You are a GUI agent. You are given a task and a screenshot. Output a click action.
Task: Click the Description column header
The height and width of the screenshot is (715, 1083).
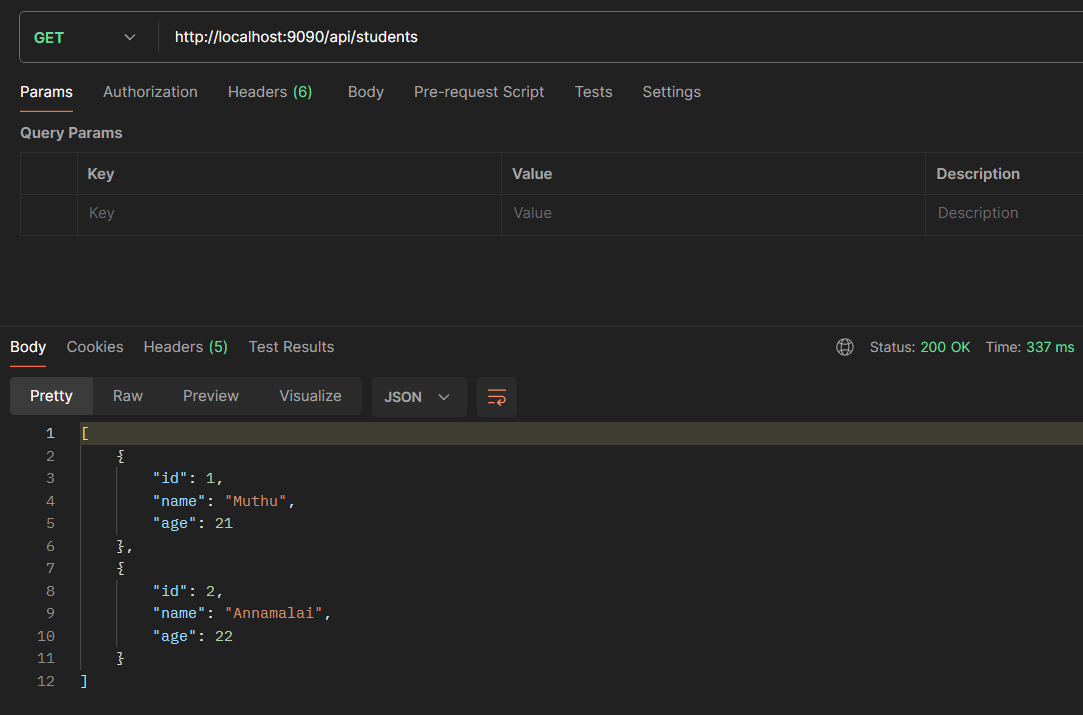[978, 174]
